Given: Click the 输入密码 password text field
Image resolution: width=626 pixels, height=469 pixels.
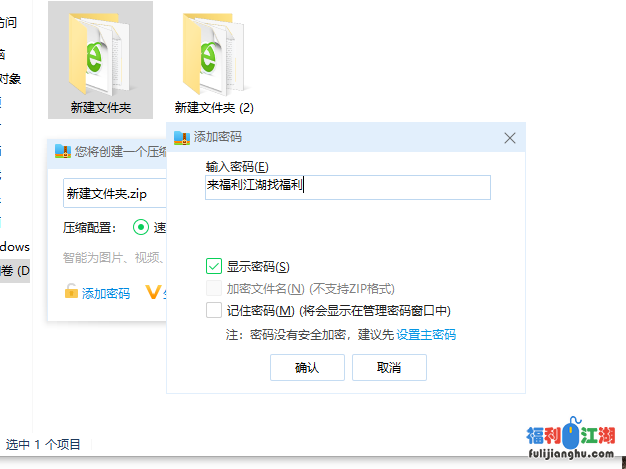Looking at the screenshot, I should [347, 187].
